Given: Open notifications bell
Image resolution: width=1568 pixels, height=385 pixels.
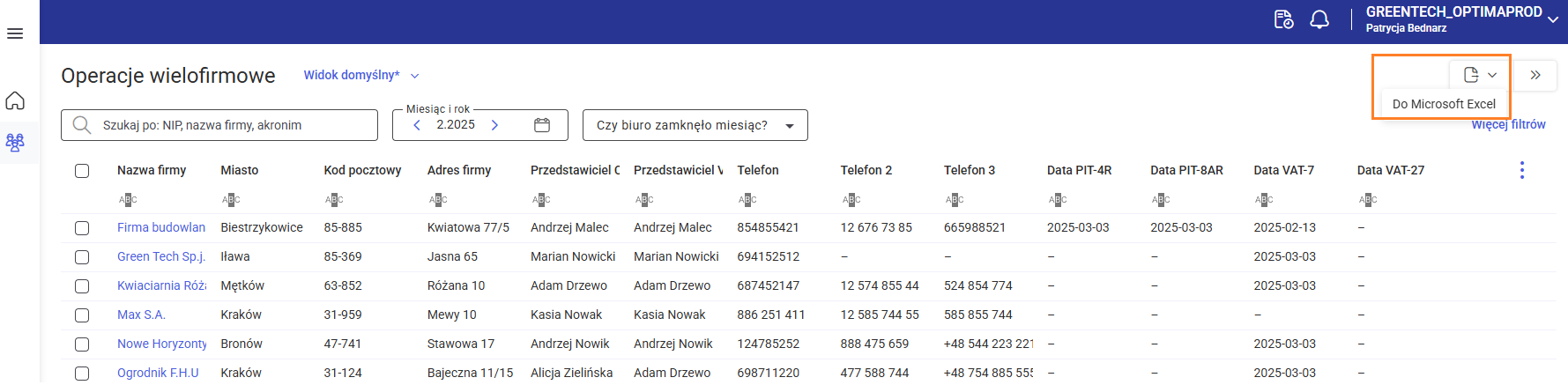Looking at the screenshot, I should point(1319,19).
